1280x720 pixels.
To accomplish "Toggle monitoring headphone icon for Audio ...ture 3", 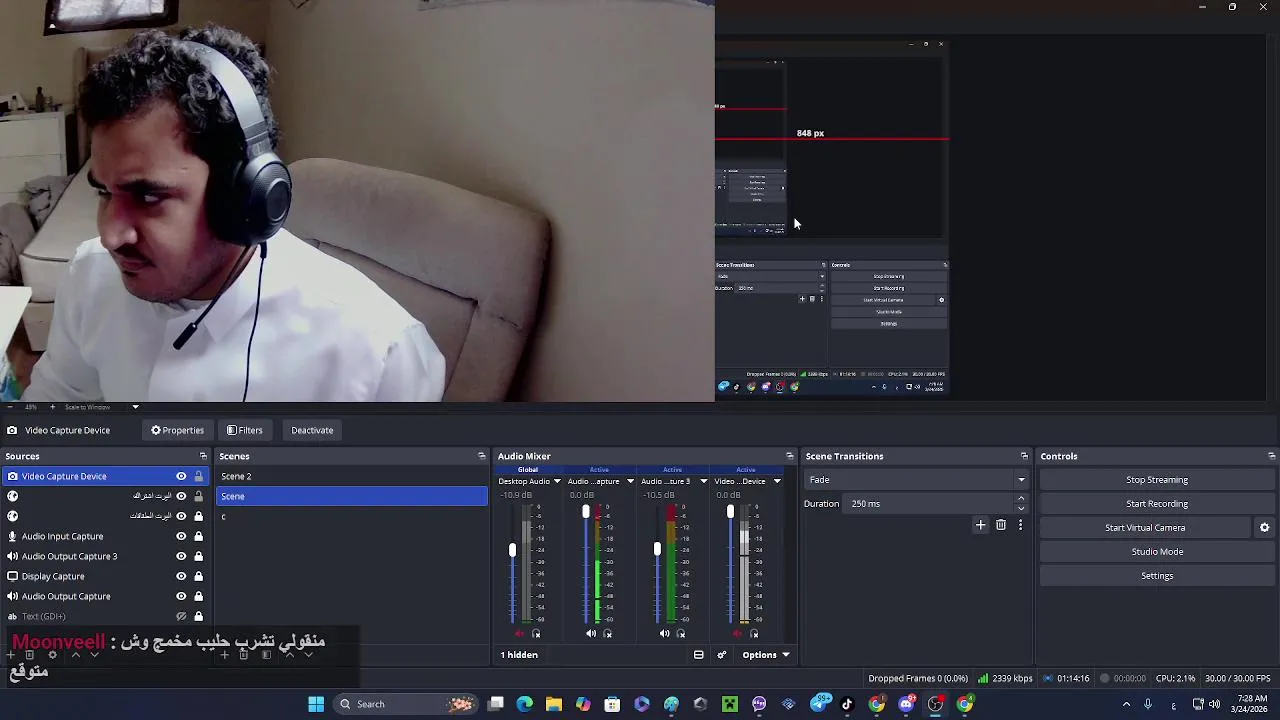I will click(x=681, y=633).
